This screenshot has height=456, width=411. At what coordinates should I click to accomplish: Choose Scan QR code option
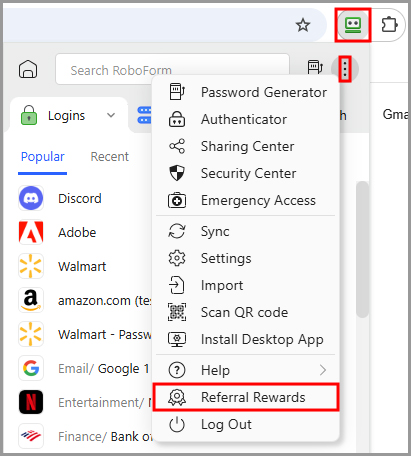246,312
